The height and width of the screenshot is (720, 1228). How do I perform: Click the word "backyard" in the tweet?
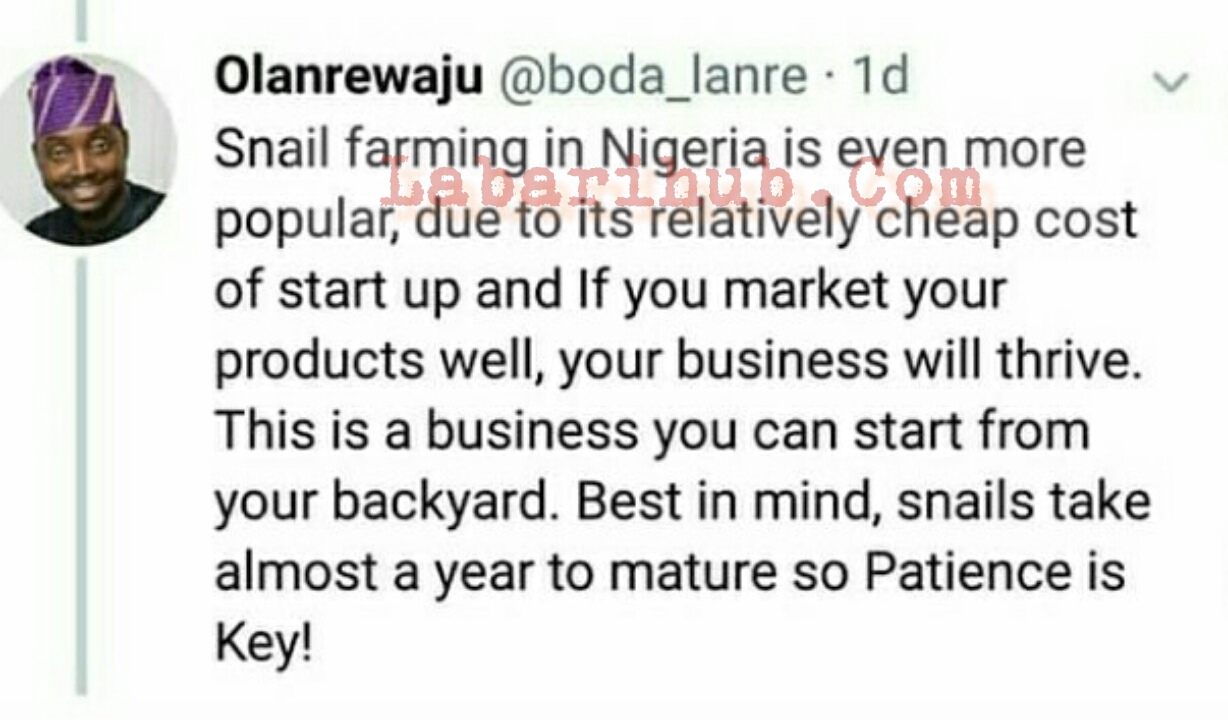click(441, 502)
